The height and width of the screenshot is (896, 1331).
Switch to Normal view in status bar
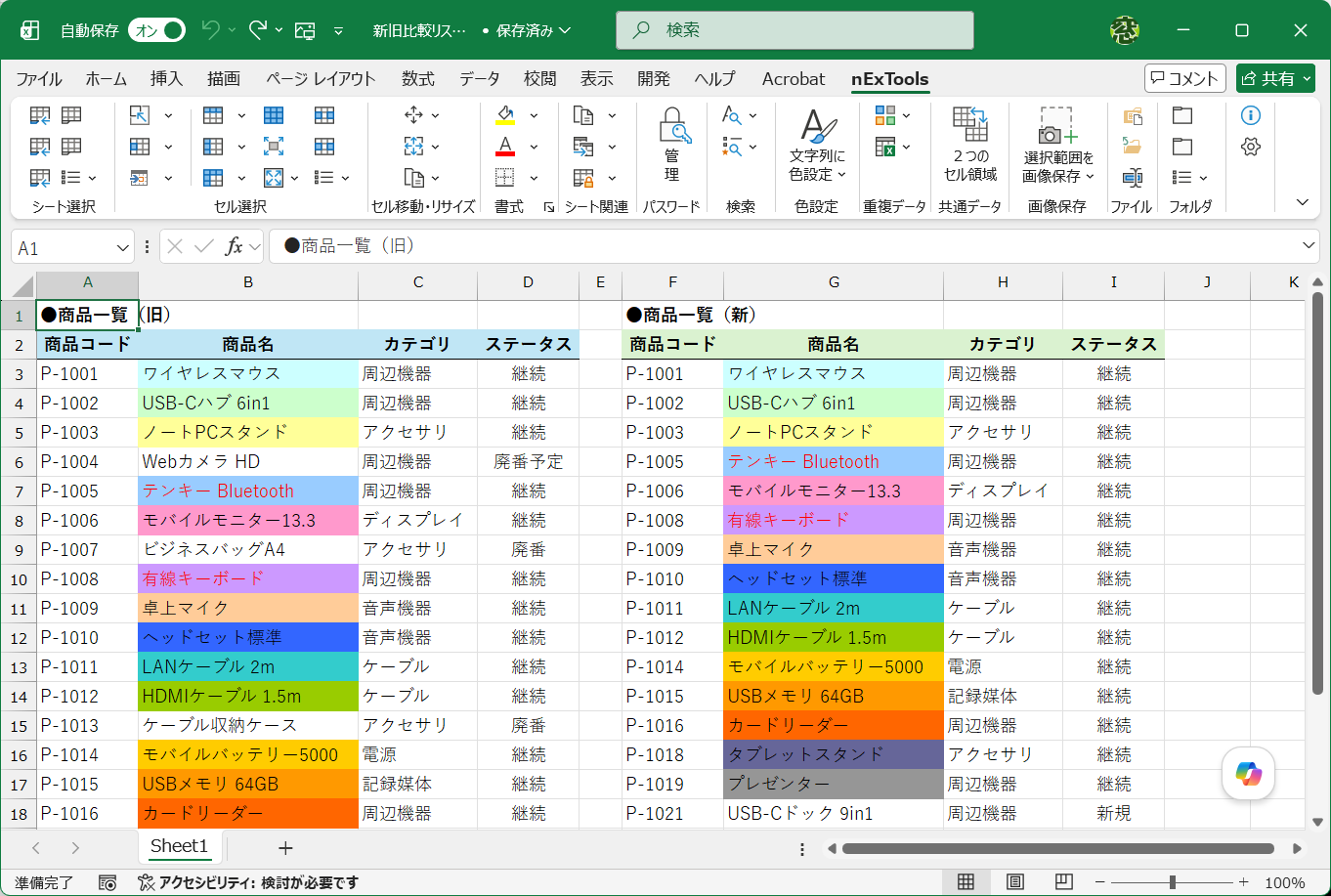coord(966,882)
